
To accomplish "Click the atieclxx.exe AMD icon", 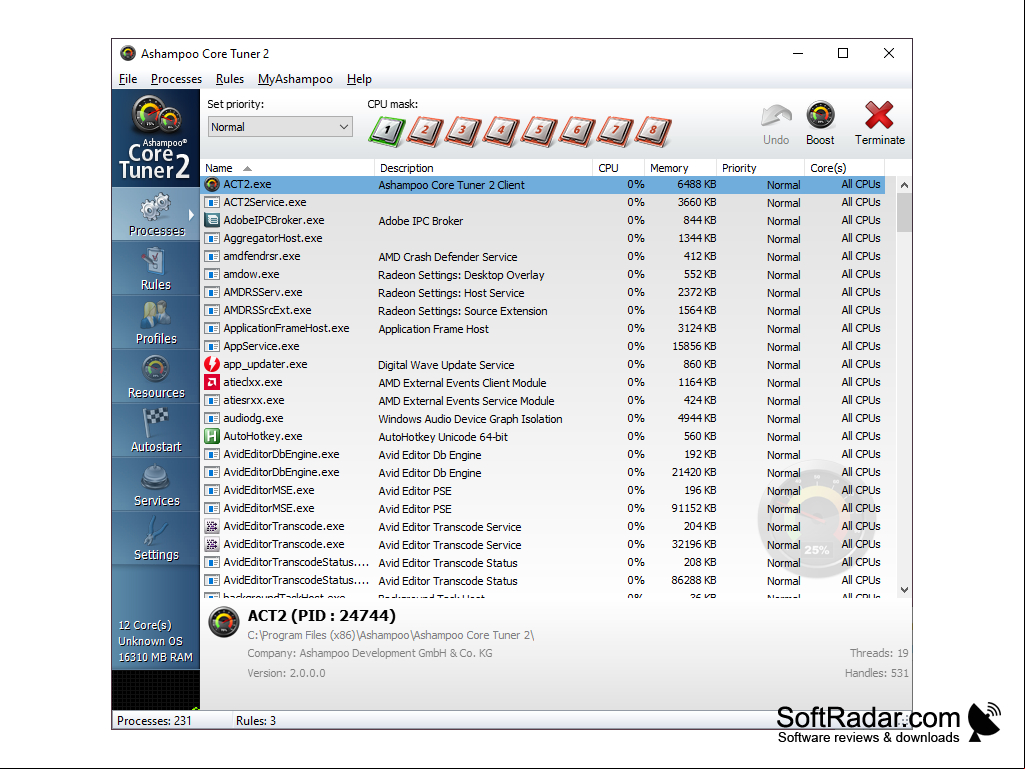I will (x=212, y=382).
